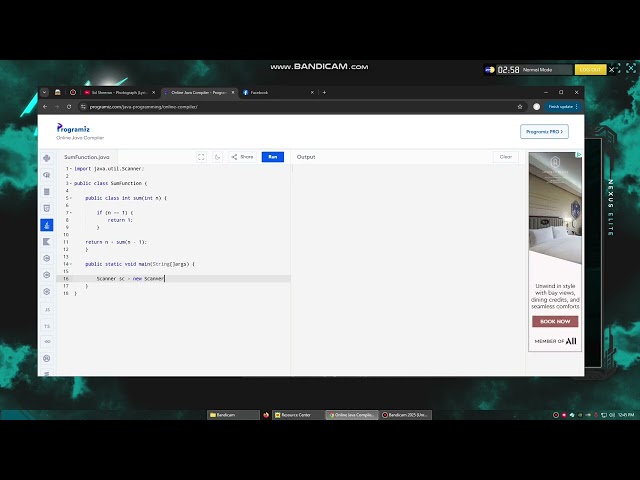Open the circular icon directly above JS
Viewport: 640px width, 480px height.
[x=47, y=292]
